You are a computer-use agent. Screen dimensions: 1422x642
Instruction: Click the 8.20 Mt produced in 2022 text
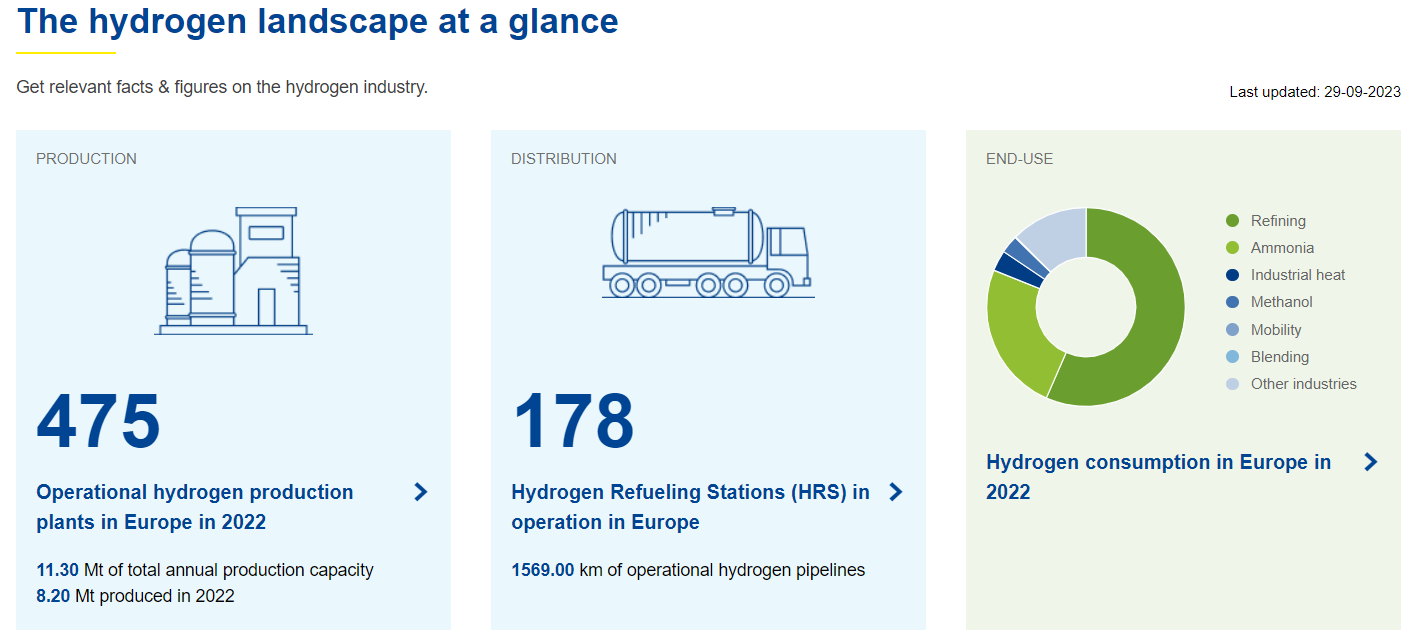135,596
